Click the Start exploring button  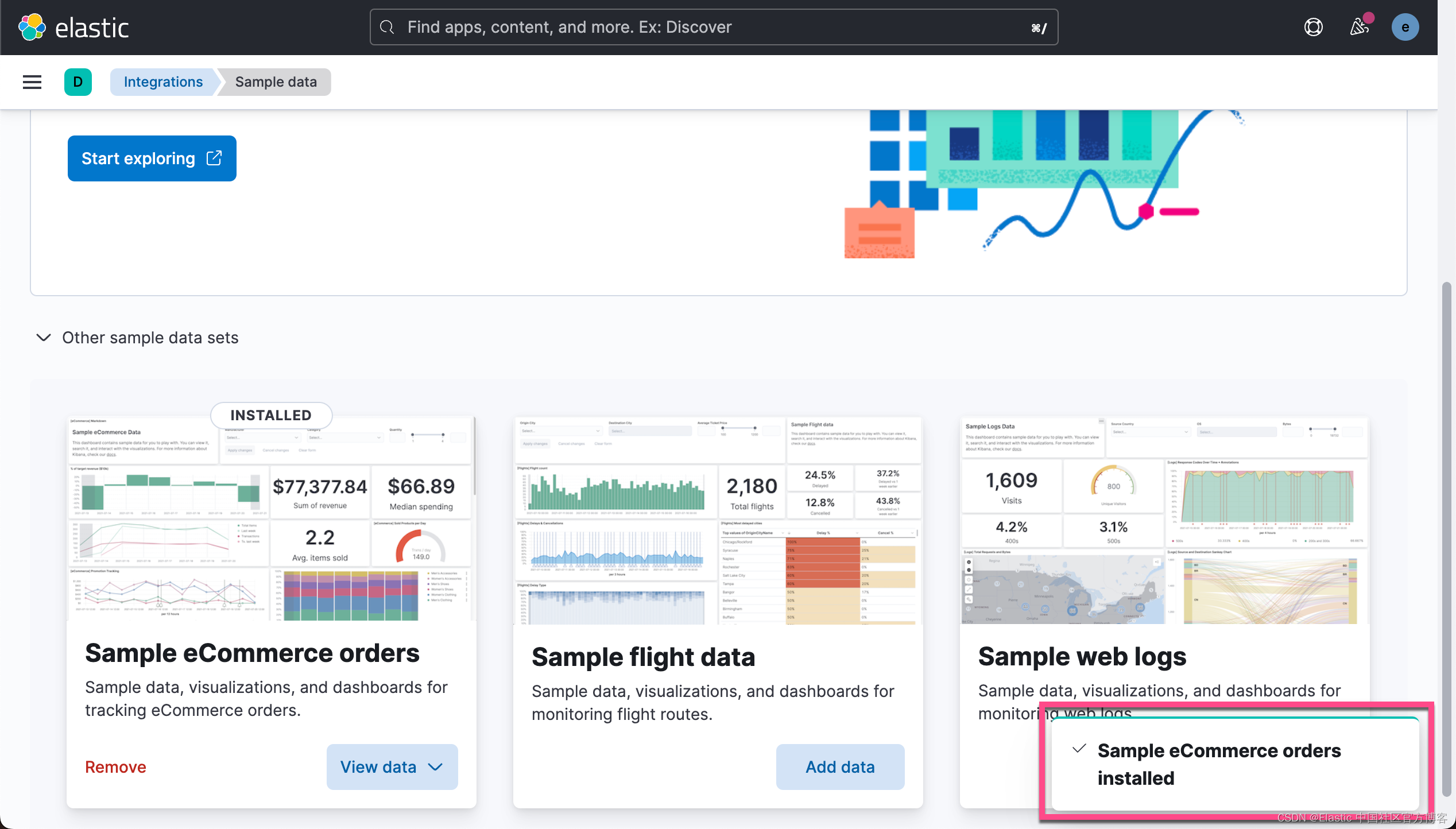151,158
